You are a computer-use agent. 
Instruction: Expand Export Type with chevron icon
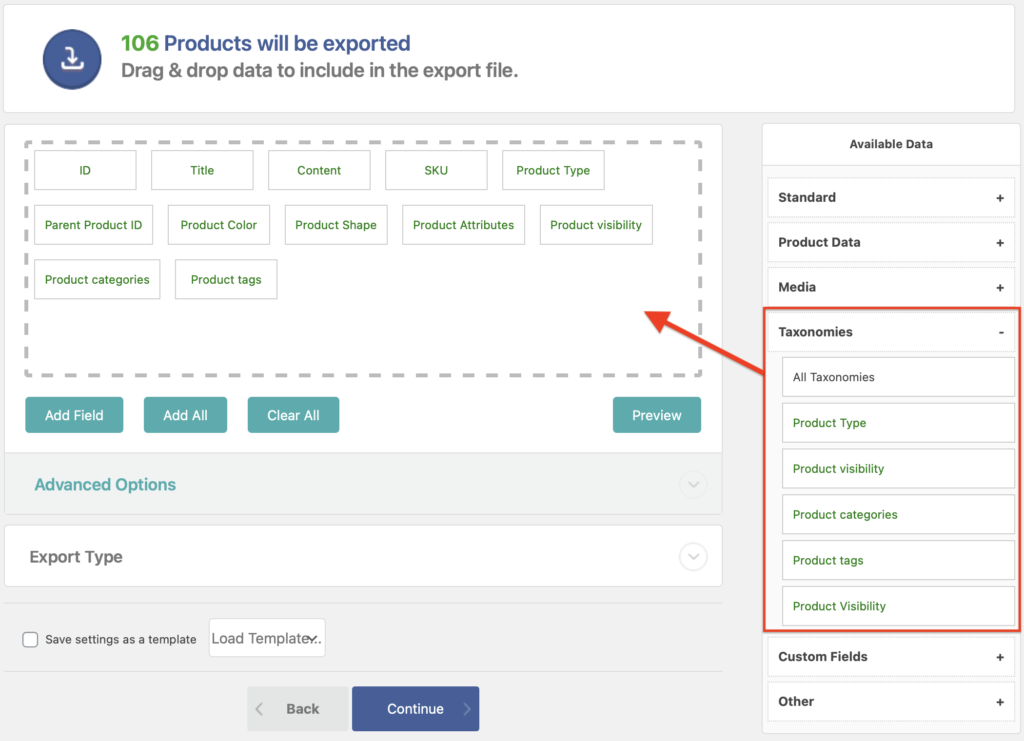click(693, 557)
